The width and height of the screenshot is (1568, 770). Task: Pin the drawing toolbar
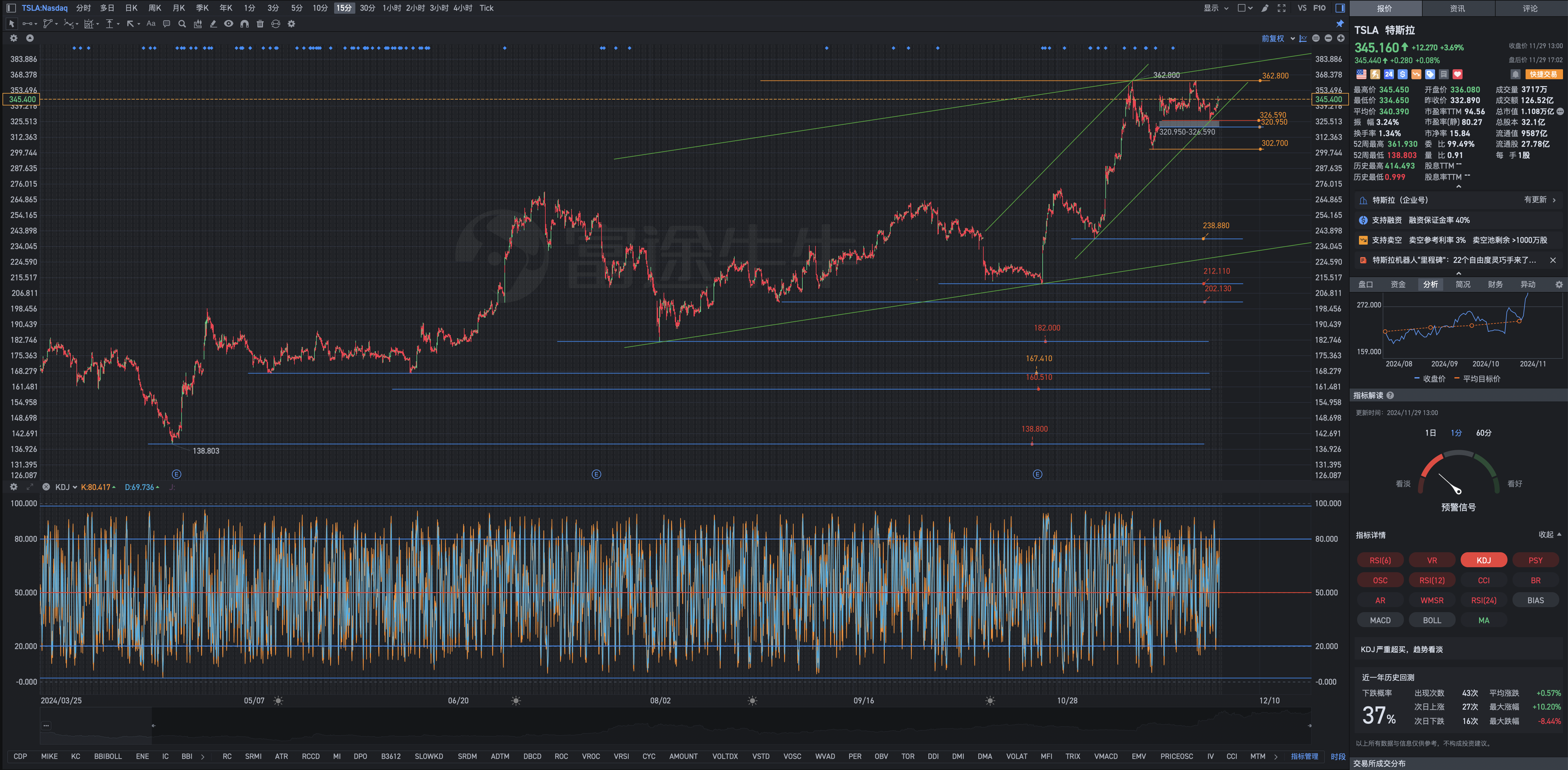pos(1340,24)
